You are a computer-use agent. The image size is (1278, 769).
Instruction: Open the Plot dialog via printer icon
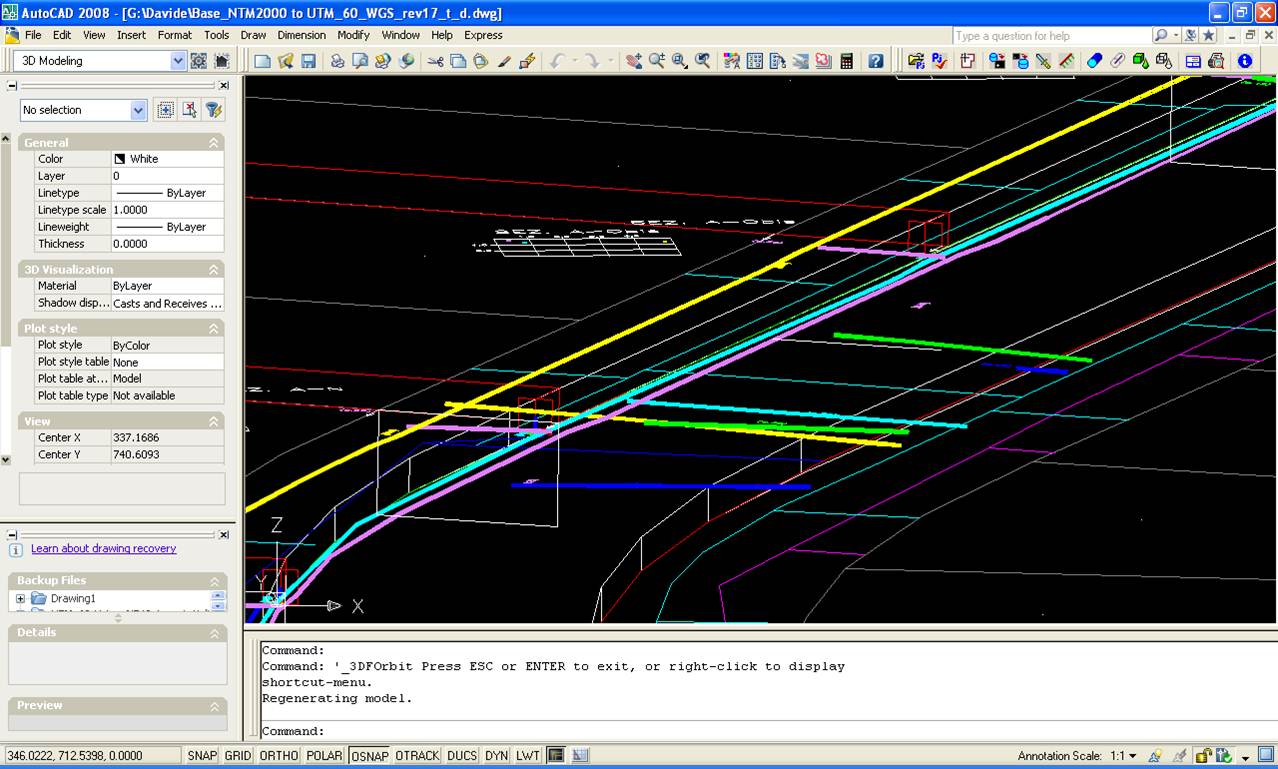[336, 61]
